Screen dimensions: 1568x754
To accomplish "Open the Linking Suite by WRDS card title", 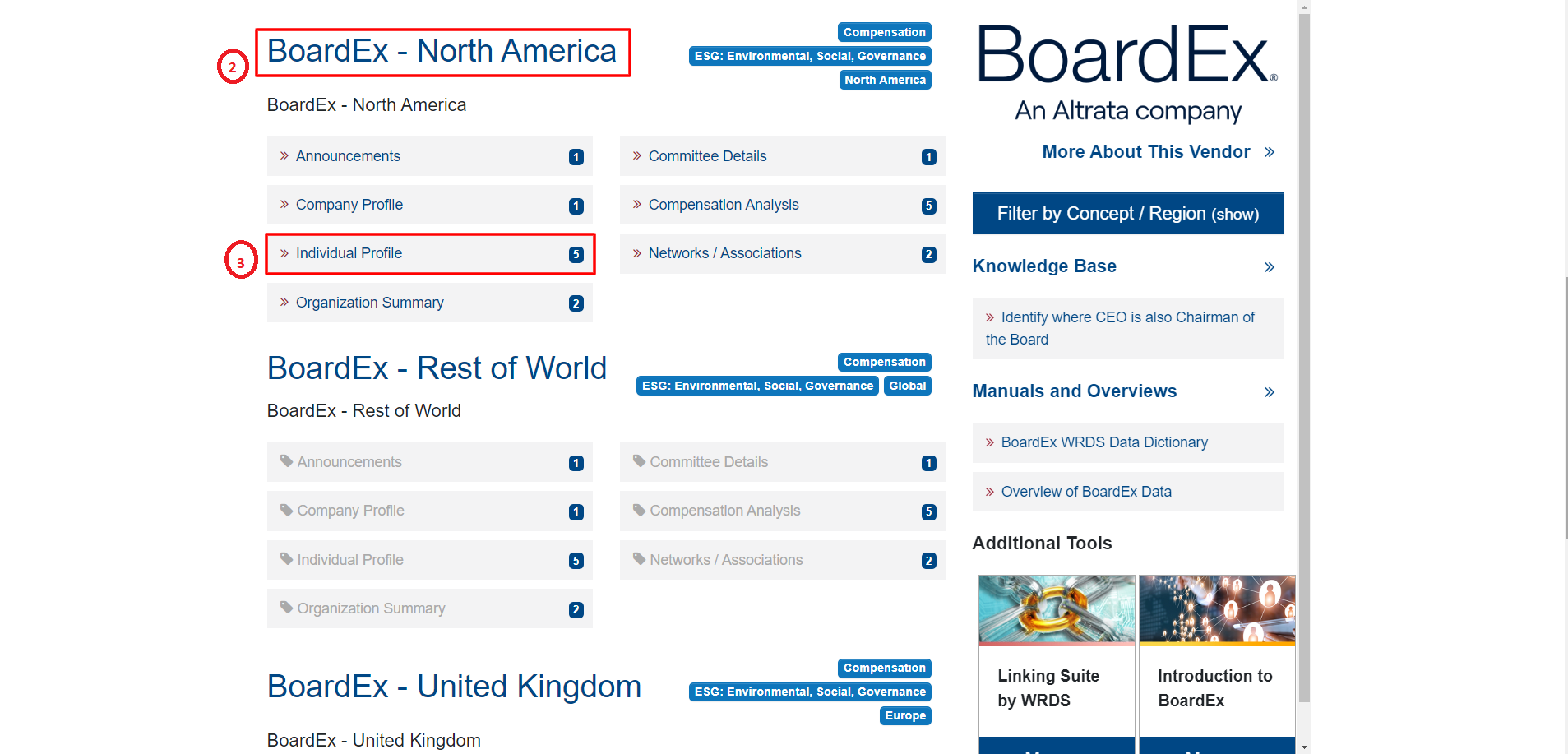I will pyautogui.click(x=1048, y=688).
